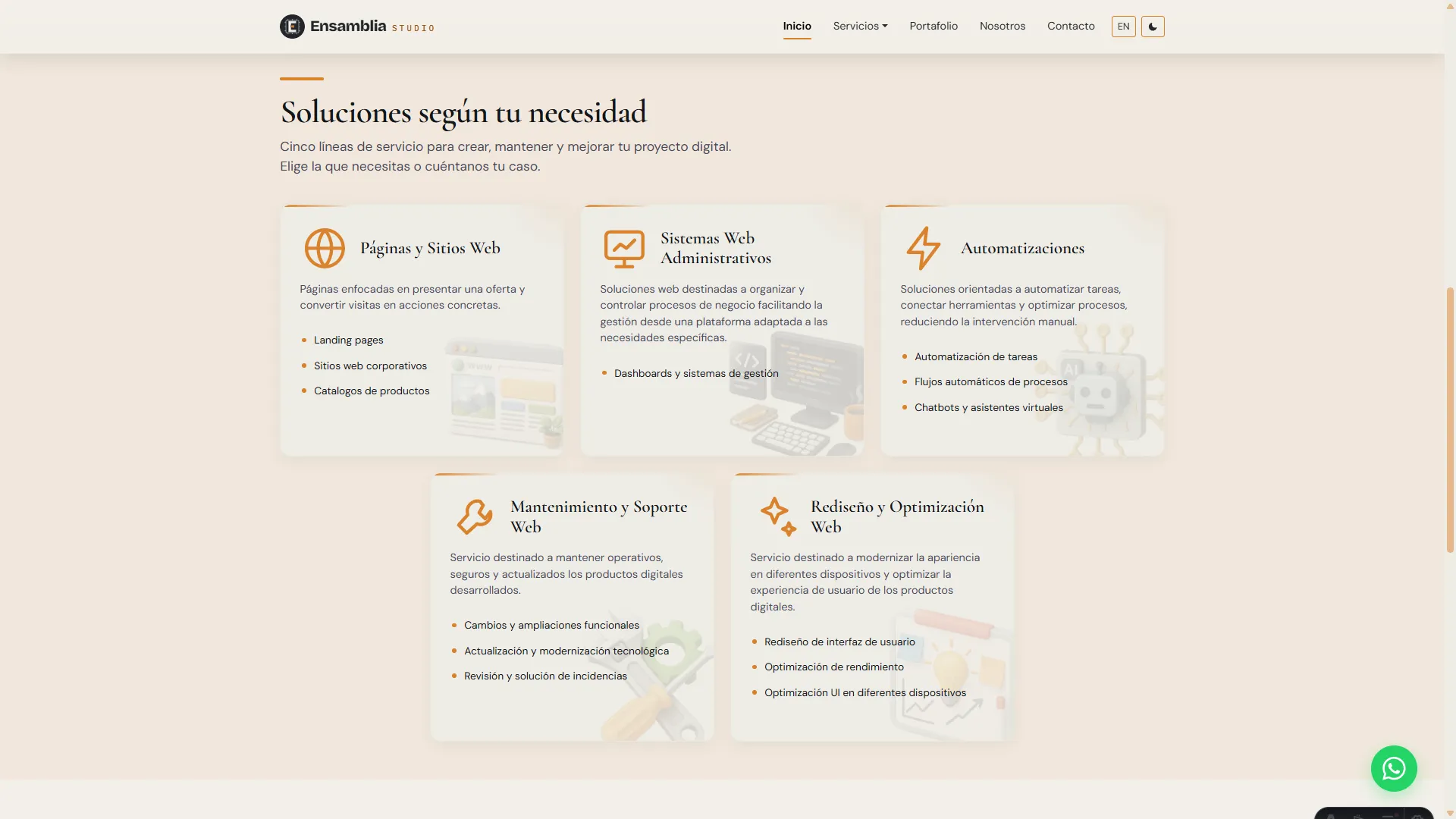1456x819 pixels.
Task: Click the web browser illustration in Páginas card
Action: coord(504,394)
